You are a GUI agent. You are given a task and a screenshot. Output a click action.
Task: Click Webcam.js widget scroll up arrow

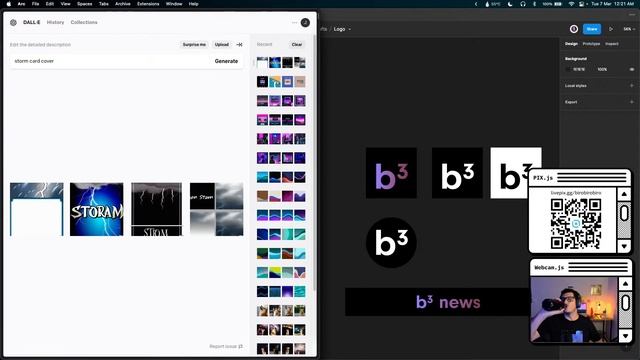(x=625, y=283)
